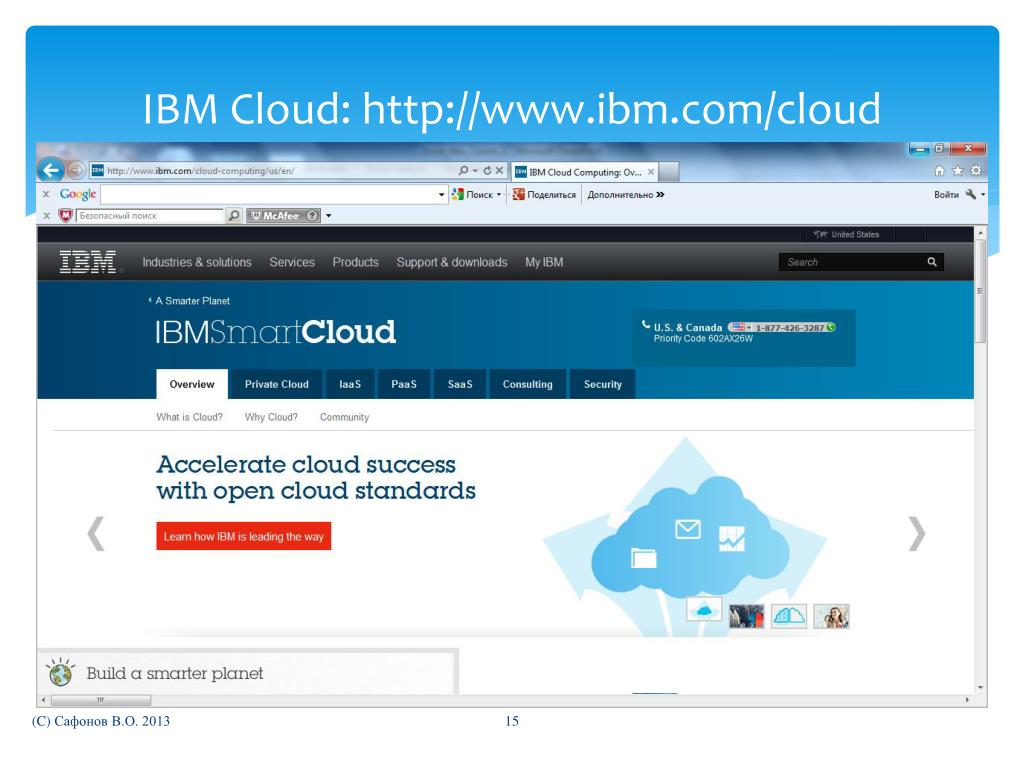Close the IBM Cloud Computing tab

click(650, 172)
